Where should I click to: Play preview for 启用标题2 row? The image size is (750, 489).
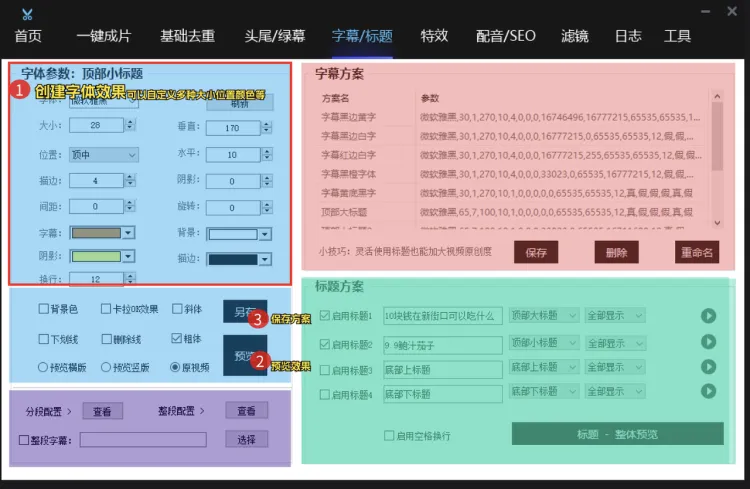point(708,342)
